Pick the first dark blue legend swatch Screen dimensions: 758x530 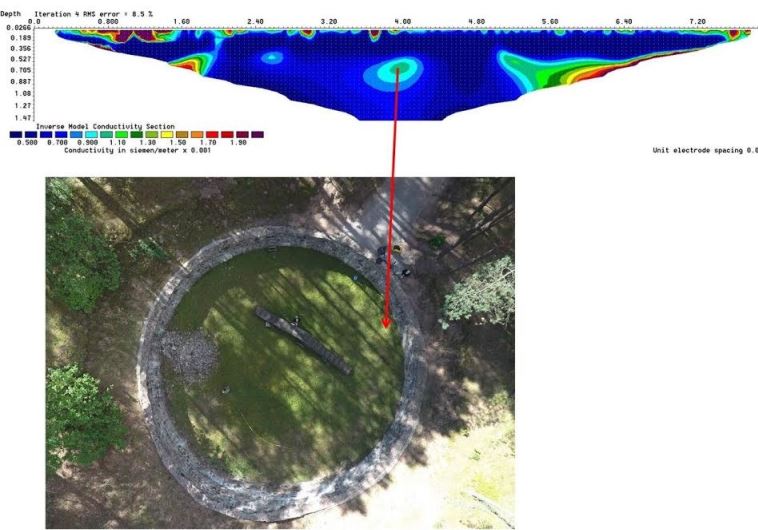click(x=16, y=134)
